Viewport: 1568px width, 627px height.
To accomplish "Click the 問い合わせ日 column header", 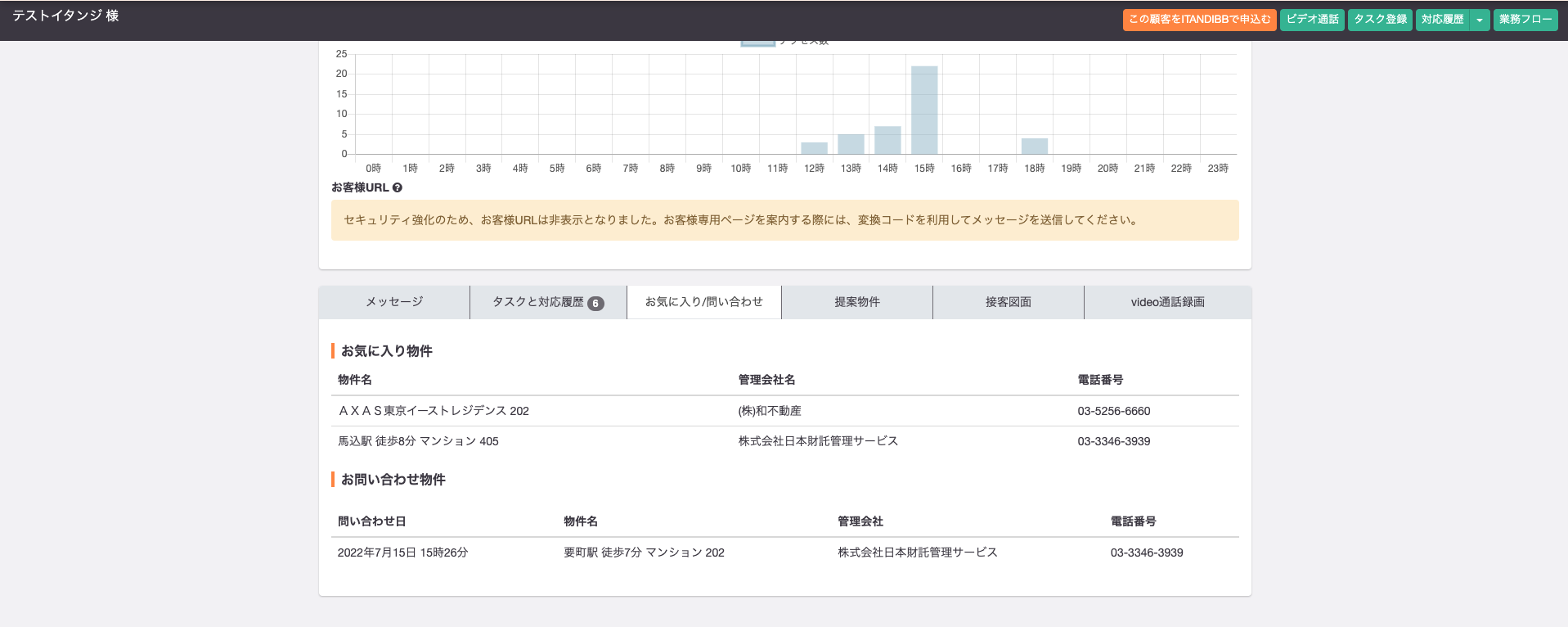I will pyautogui.click(x=372, y=521).
